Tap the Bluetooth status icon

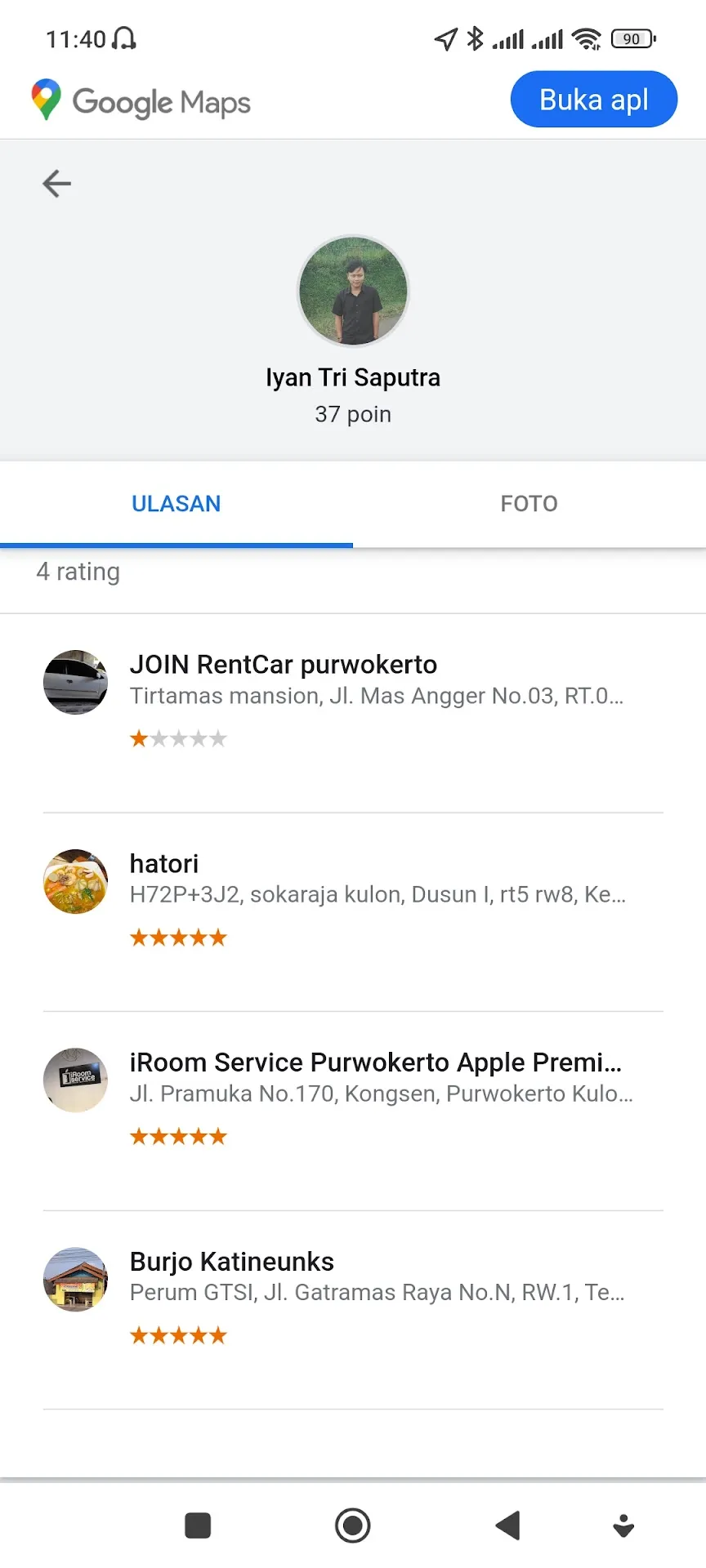coord(475,38)
